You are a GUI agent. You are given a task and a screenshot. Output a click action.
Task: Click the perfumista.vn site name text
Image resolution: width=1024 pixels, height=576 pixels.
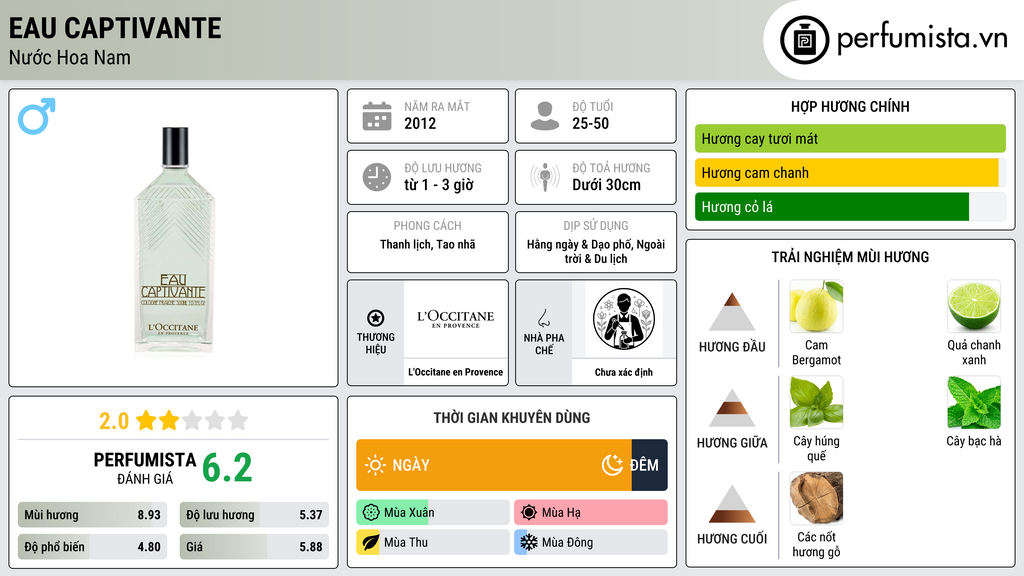click(x=922, y=39)
